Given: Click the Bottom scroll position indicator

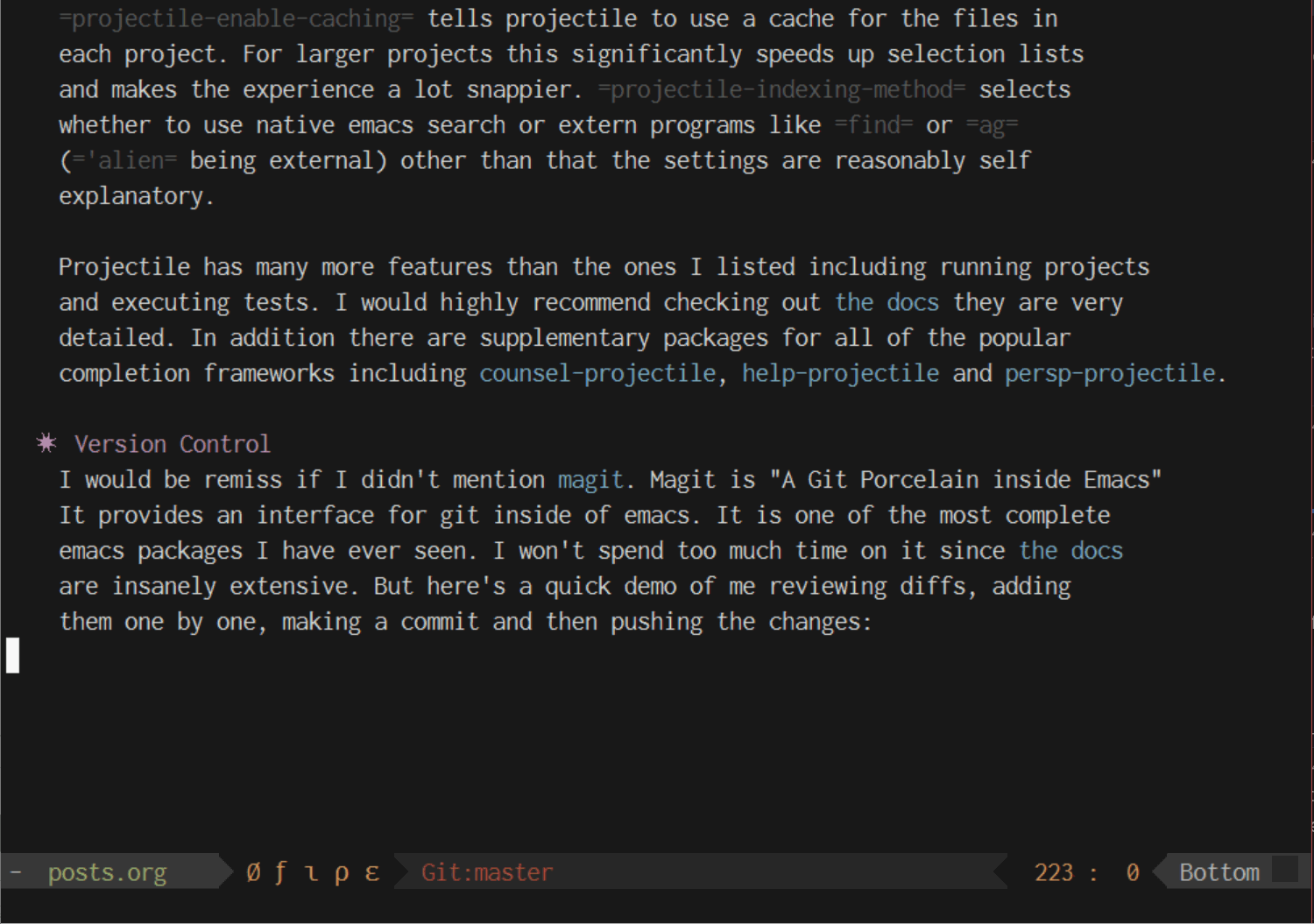Looking at the screenshot, I should (1219, 872).
